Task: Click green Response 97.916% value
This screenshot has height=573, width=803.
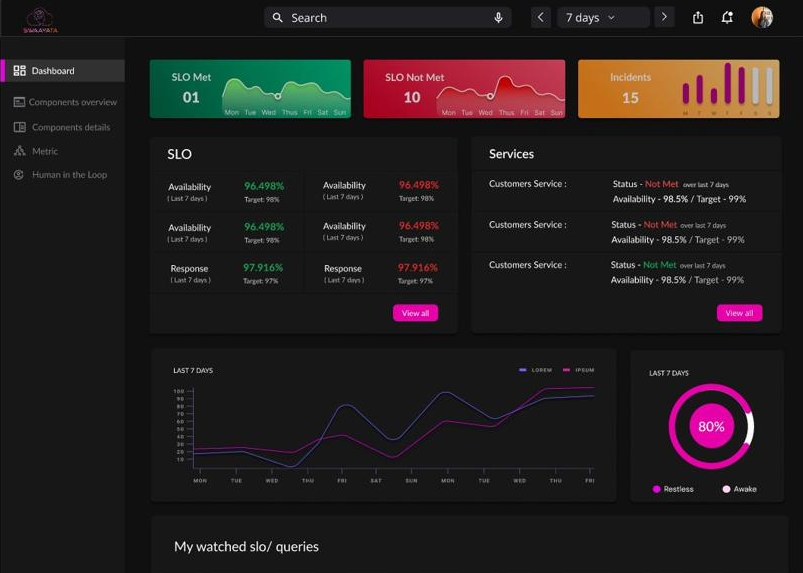Action: pyautogui.click(x=263, y=267)
